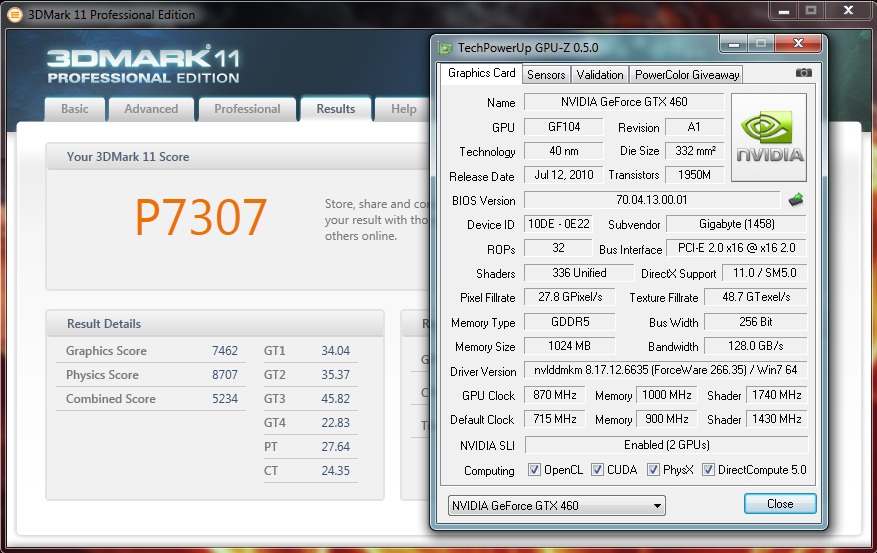Viewport: 877px width, 553px height.
Task: Toggle the CUDA checkbox
Action: (x=597, y=470)
